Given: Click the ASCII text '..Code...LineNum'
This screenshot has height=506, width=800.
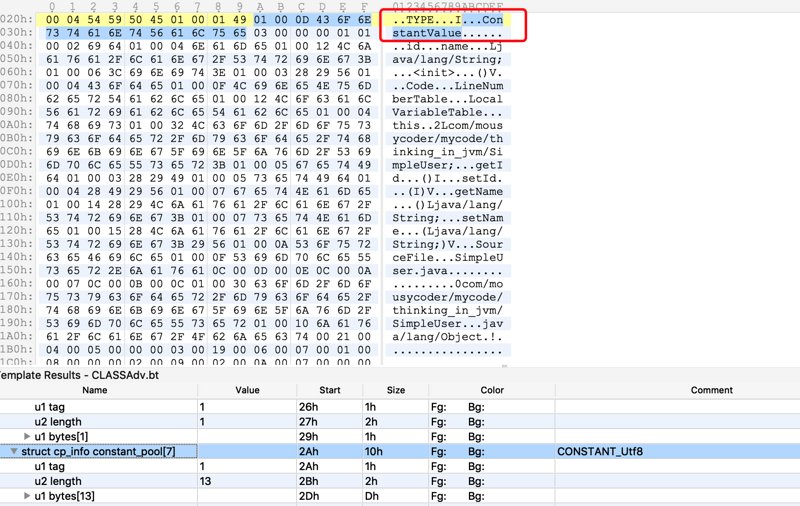Looking at the screenshot, I should (447, 86).
